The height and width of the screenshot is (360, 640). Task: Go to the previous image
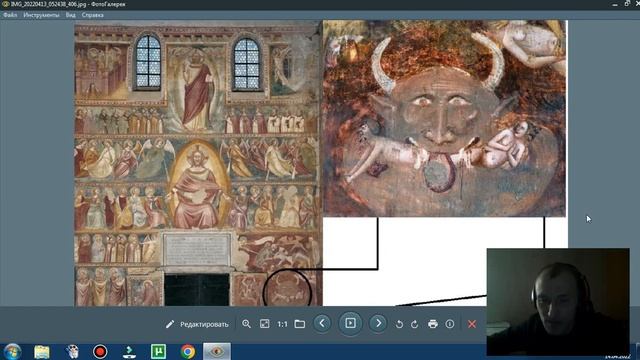322,323
